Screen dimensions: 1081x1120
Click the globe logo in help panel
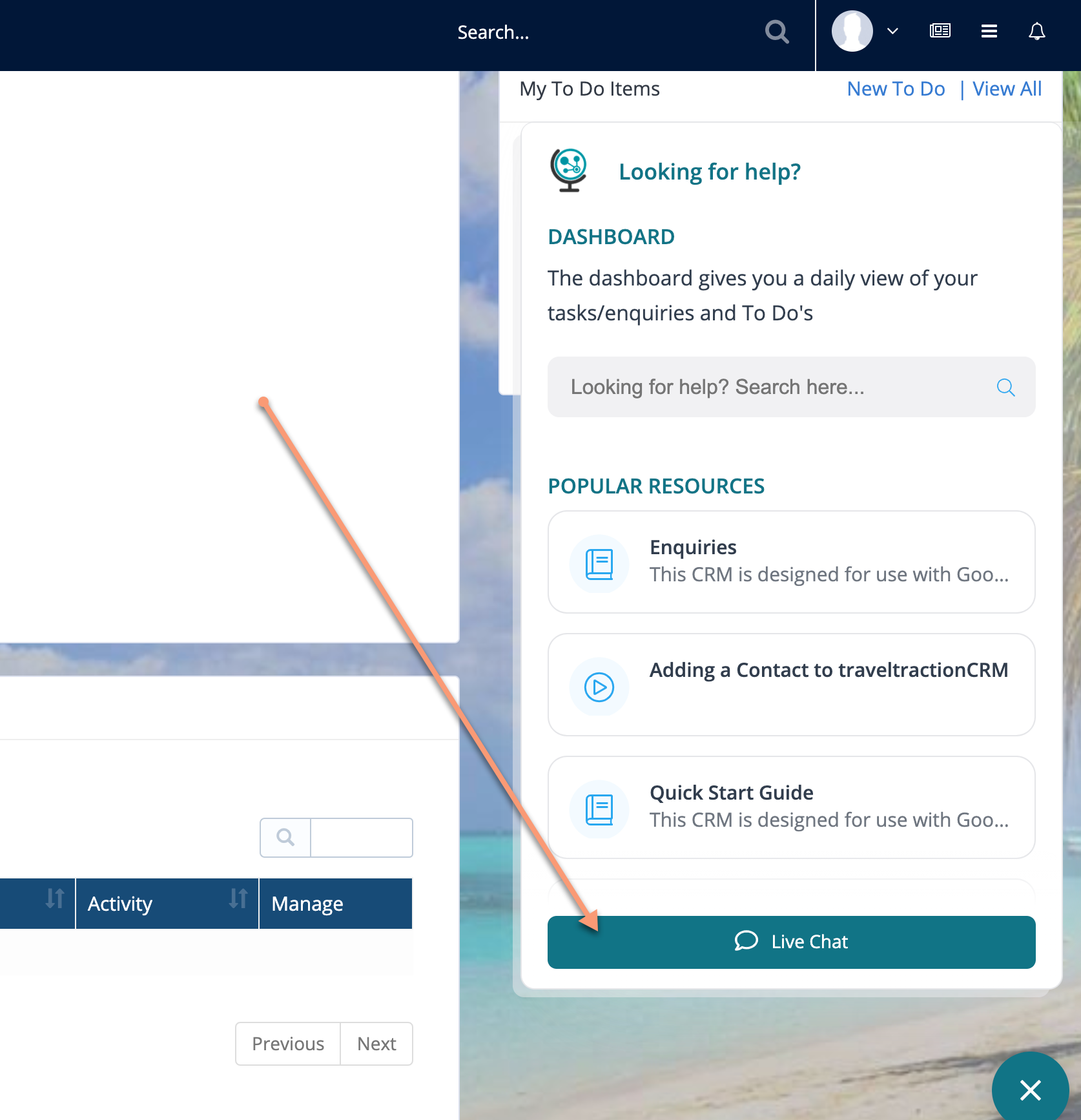click(568, 170)
